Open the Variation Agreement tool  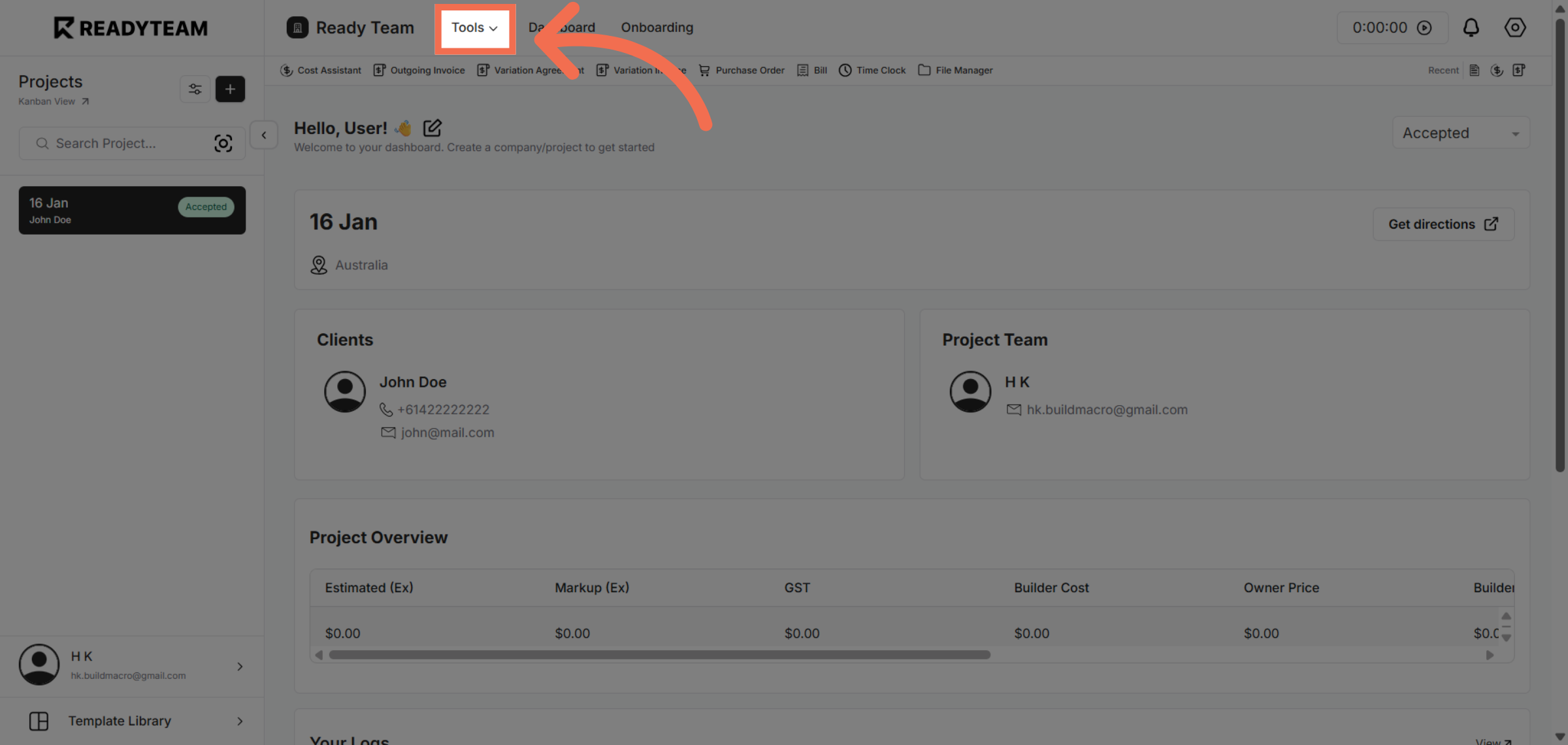click(x=529, y=70)
